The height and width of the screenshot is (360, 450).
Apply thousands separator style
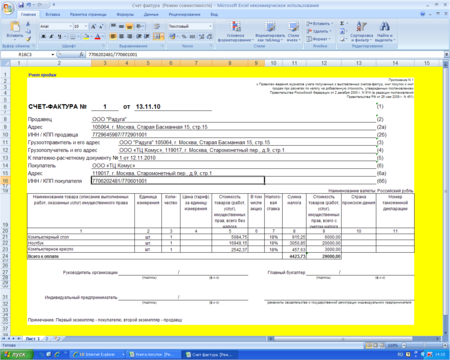192,36
